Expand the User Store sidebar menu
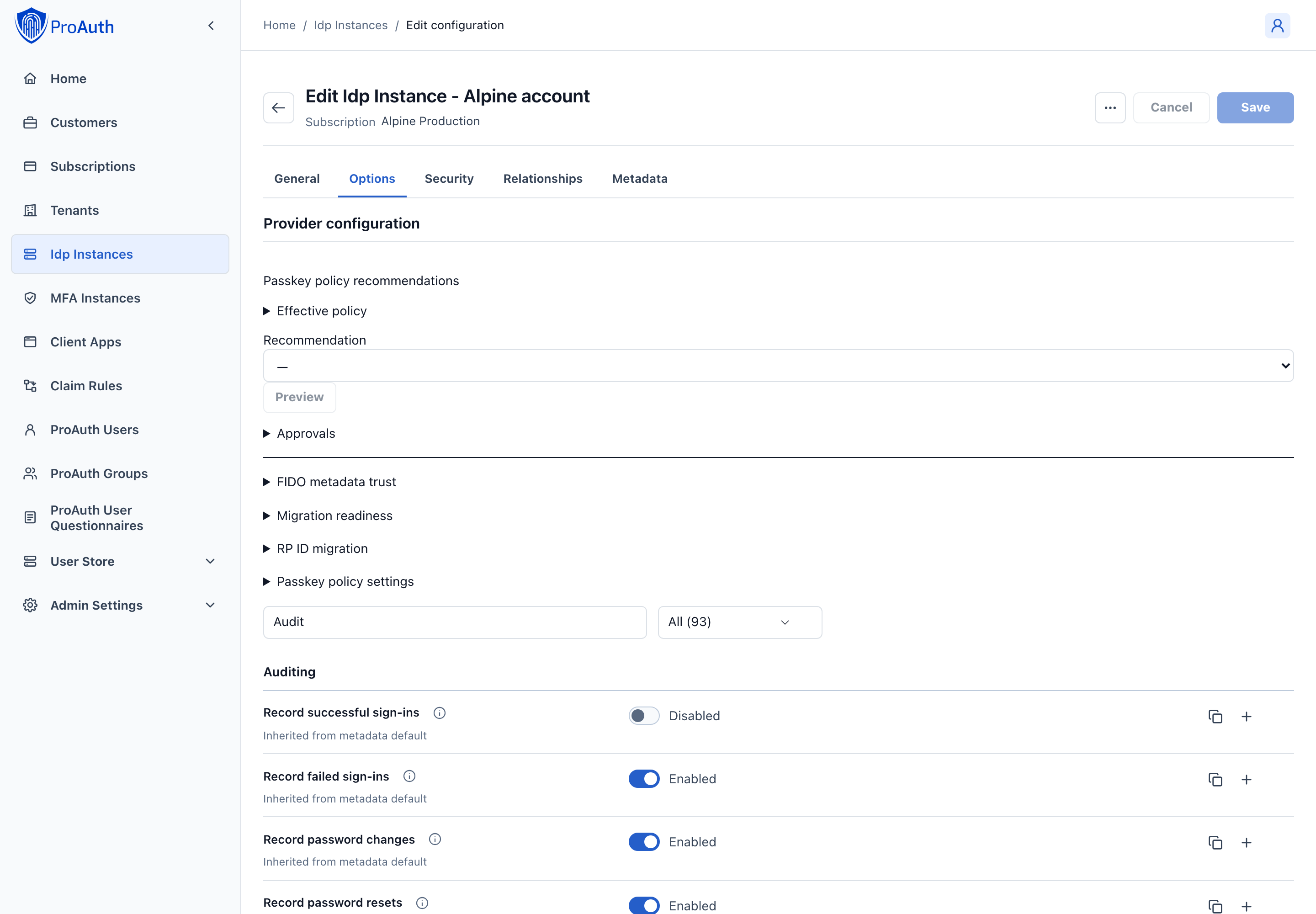Image resolution: width=1316 pixels, height=914 pixels. [120, 561]
